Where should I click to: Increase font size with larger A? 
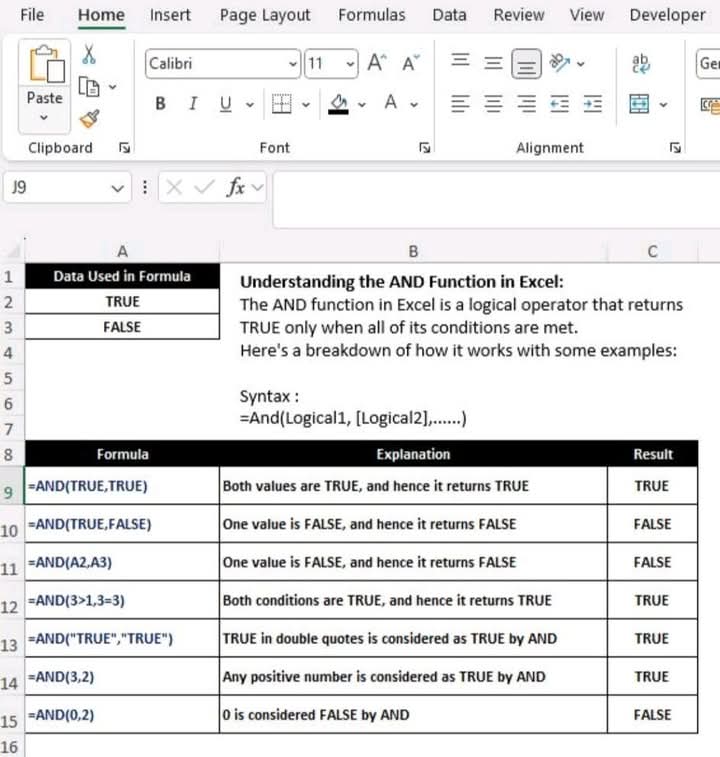(x=376, y=63)
